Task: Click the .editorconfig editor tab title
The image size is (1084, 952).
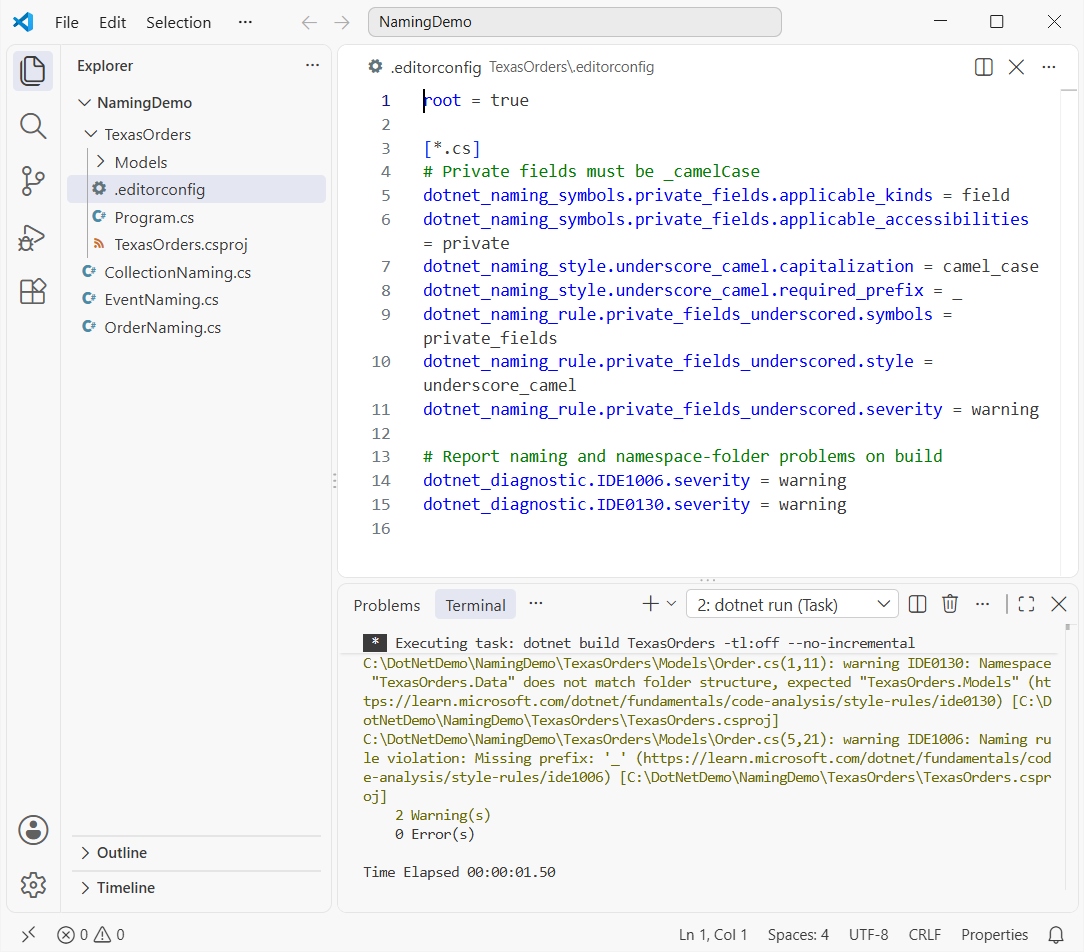Action: tap(436, 67)
